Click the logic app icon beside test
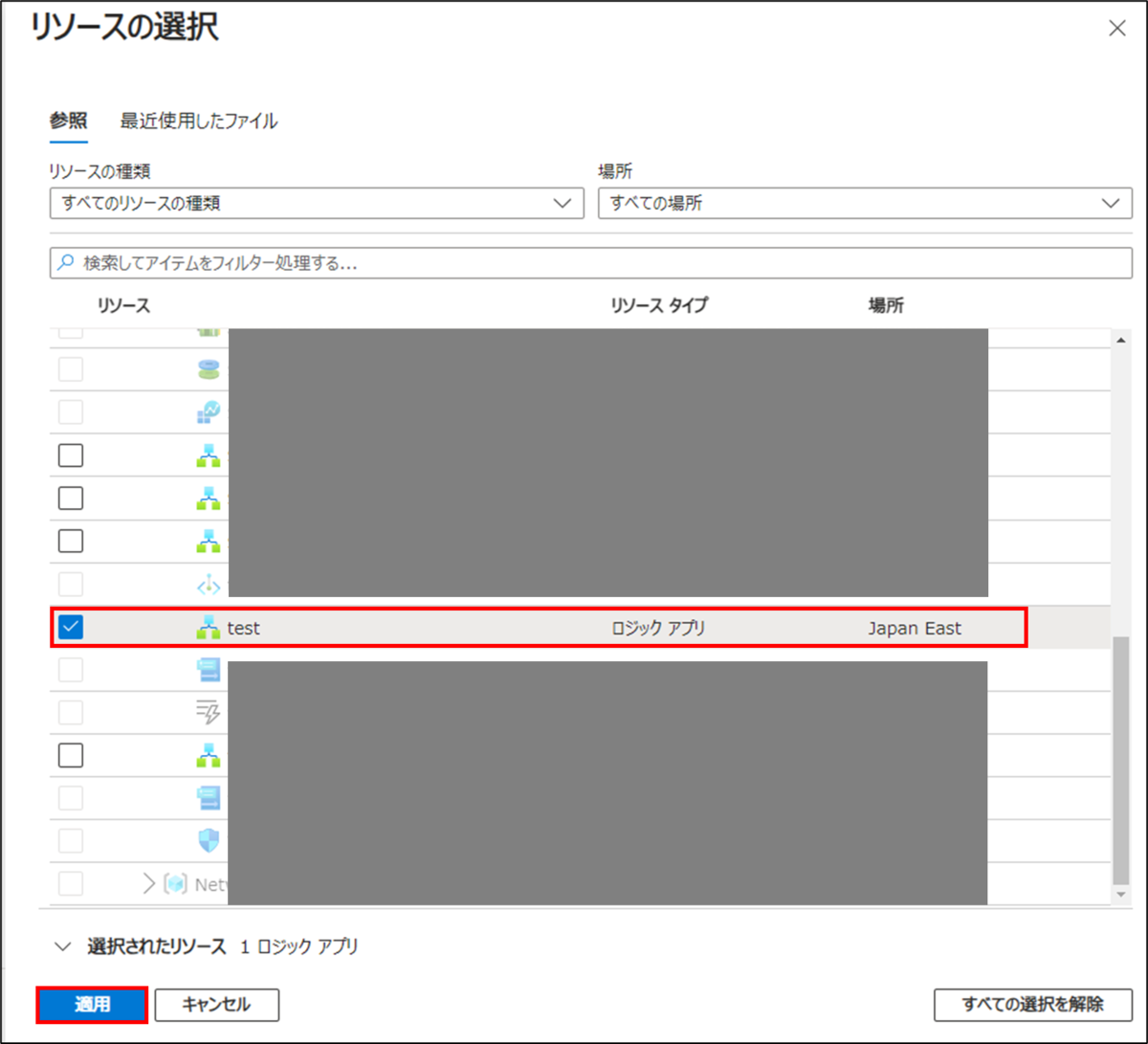1148x1044 pixels. [208, 628]
